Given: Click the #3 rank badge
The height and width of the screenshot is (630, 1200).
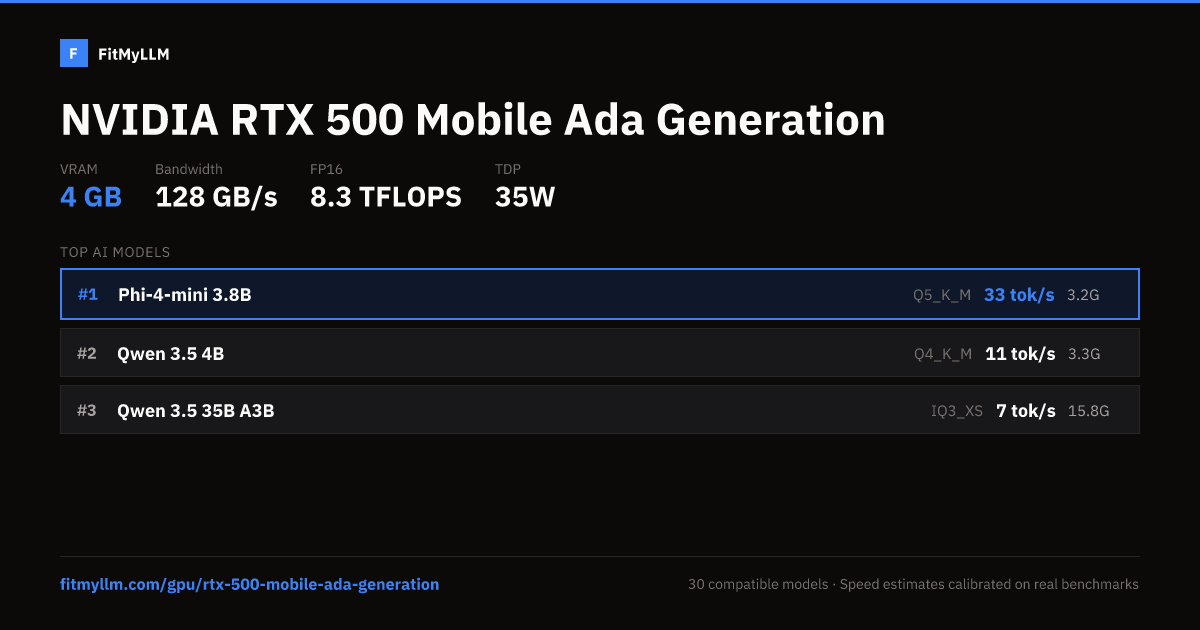Looking at the screenshot, I should pyautogui.click(x=87, y=410).
